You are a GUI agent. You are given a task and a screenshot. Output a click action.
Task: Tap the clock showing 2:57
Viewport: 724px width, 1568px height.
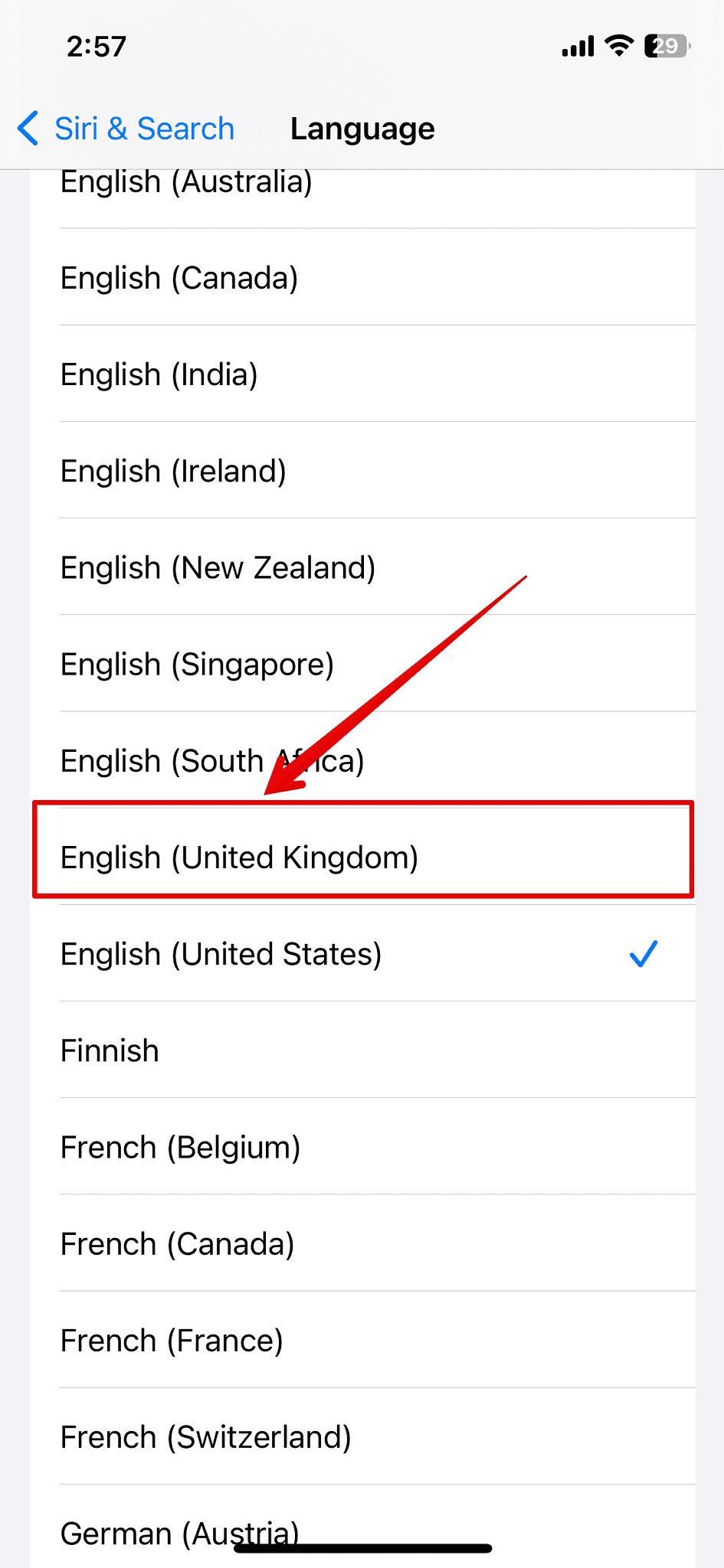tap(97, 47)
